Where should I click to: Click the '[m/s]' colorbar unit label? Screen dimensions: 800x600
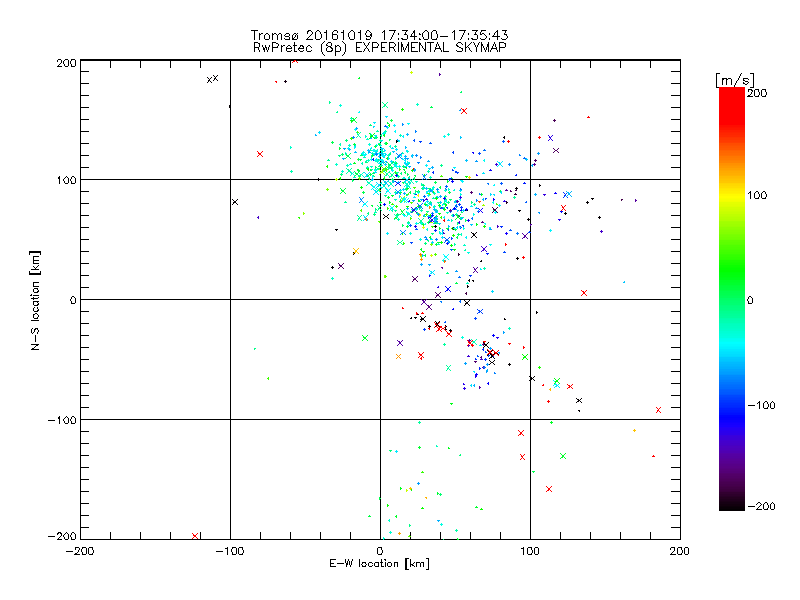[735, 80]
